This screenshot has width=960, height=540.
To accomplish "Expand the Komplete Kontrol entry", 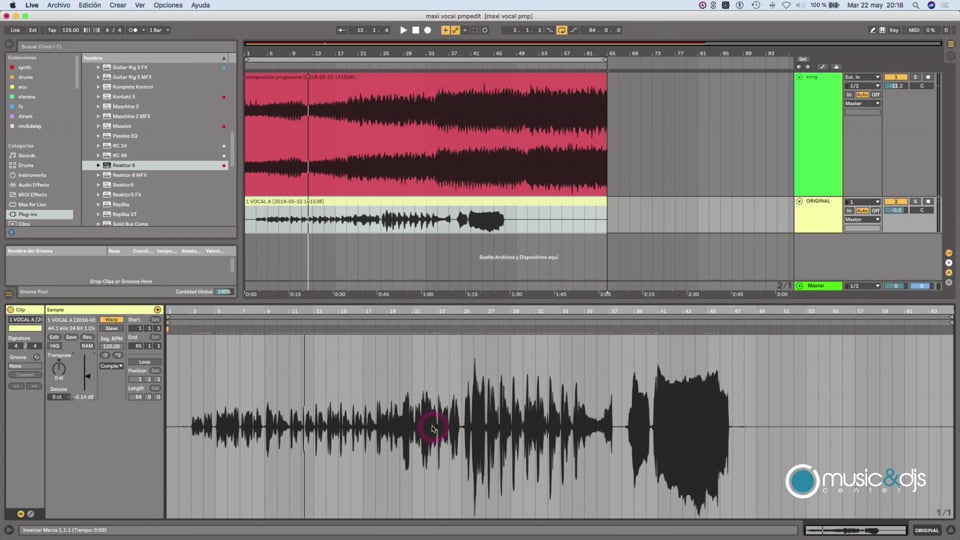I will pos(98,87).
